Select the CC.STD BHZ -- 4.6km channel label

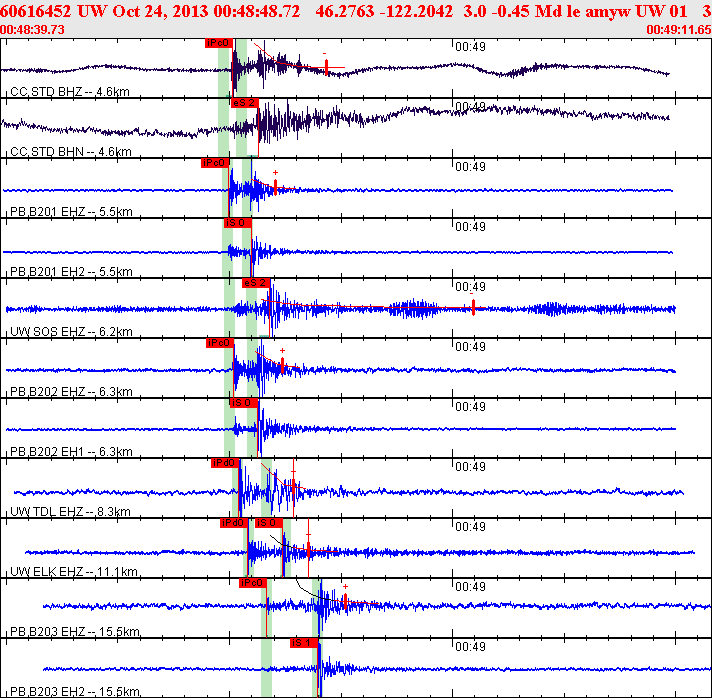coord(70,92)
